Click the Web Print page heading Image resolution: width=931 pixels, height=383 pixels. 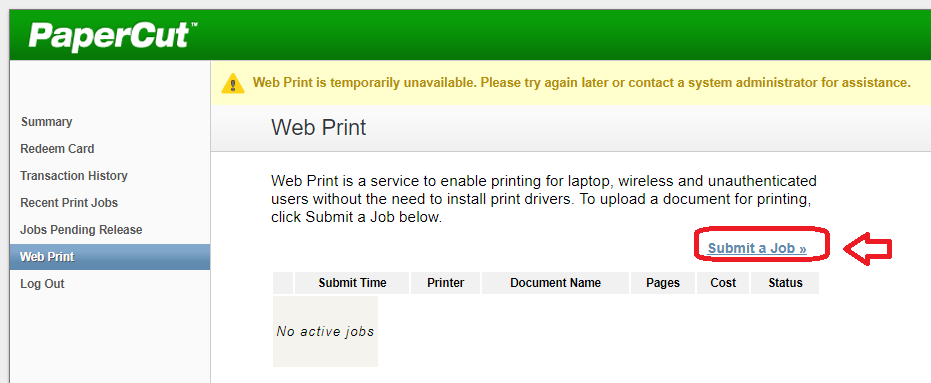(319, 128)
